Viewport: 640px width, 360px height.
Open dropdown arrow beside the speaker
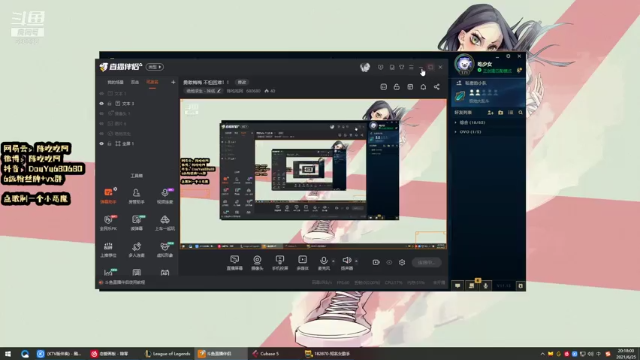pyautogui.click(x=356, y=261)
